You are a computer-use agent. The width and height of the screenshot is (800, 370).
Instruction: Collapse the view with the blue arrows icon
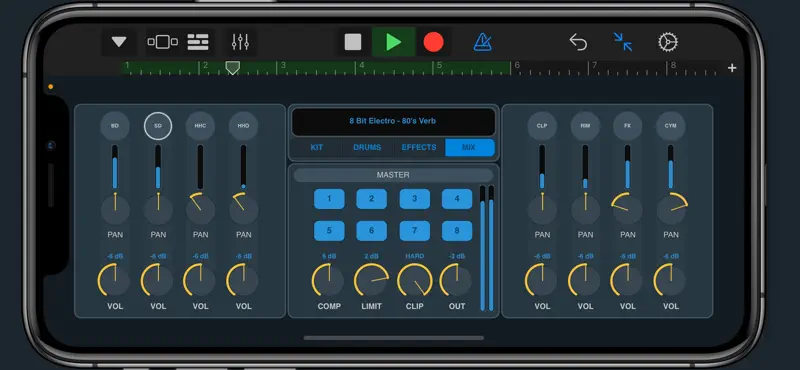click(x=622, y=42)
